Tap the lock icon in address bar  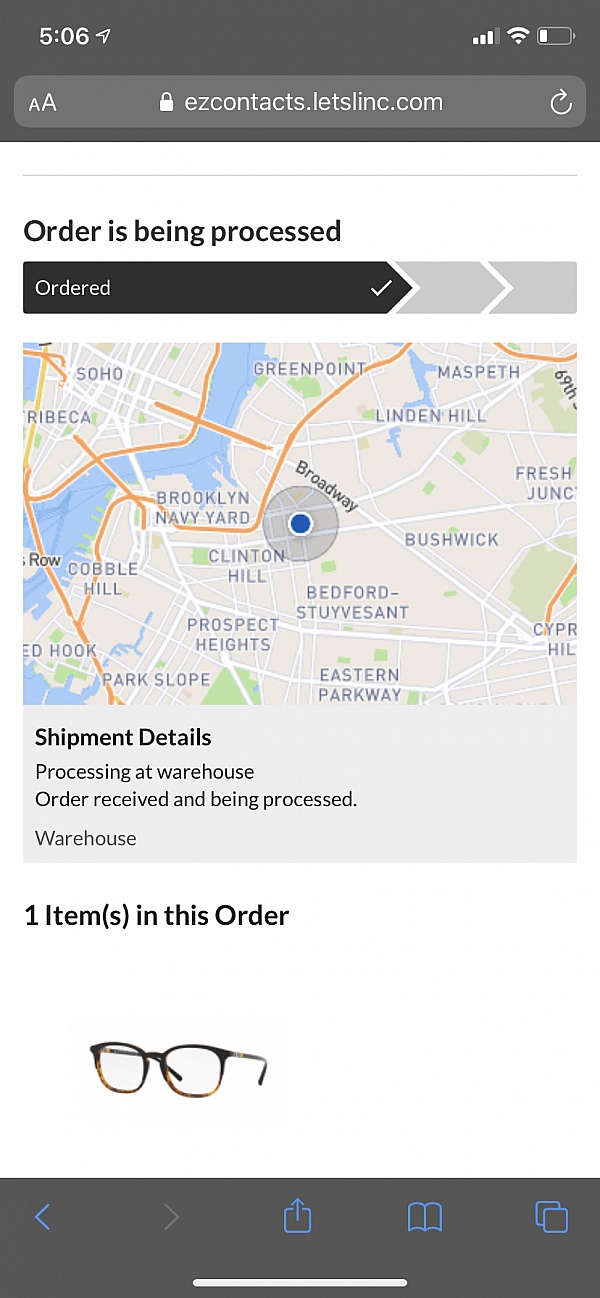[x=167, y=102]
